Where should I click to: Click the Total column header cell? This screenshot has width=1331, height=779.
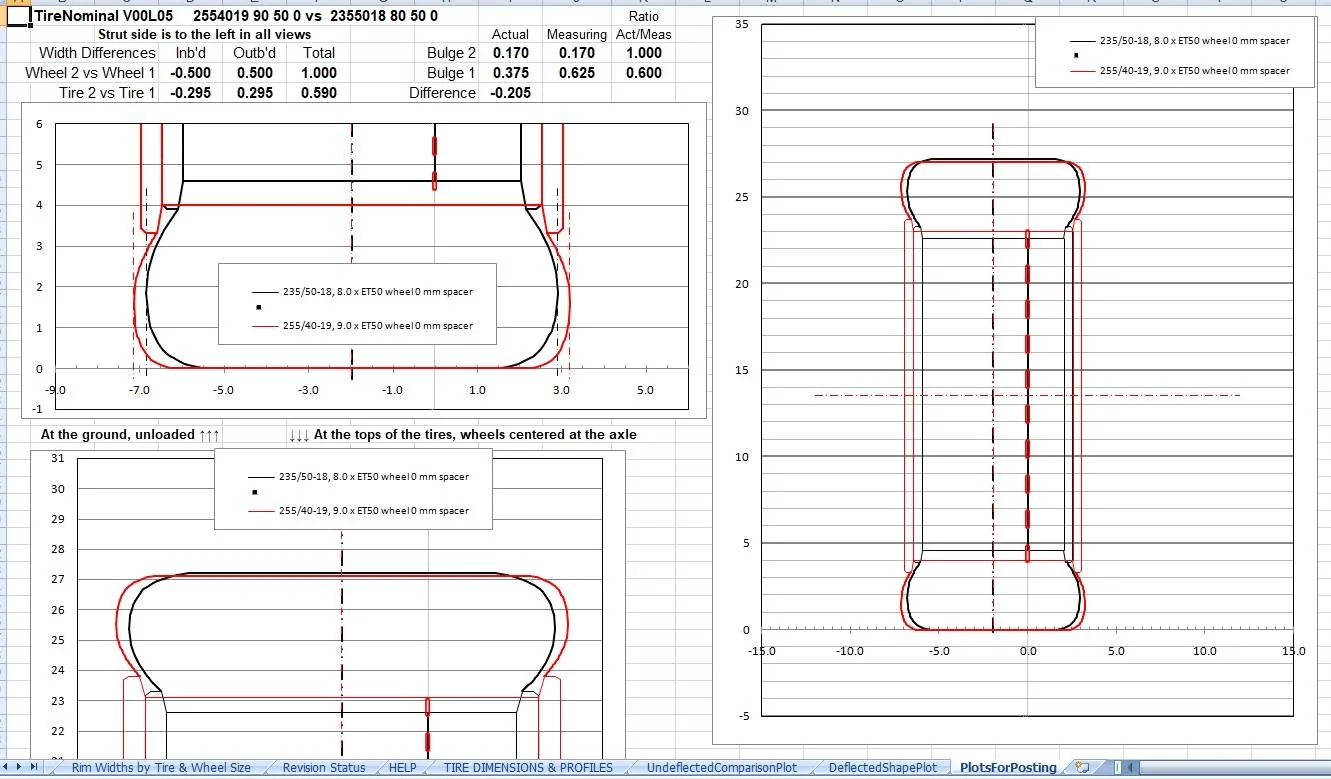click(x=319, y=53)
